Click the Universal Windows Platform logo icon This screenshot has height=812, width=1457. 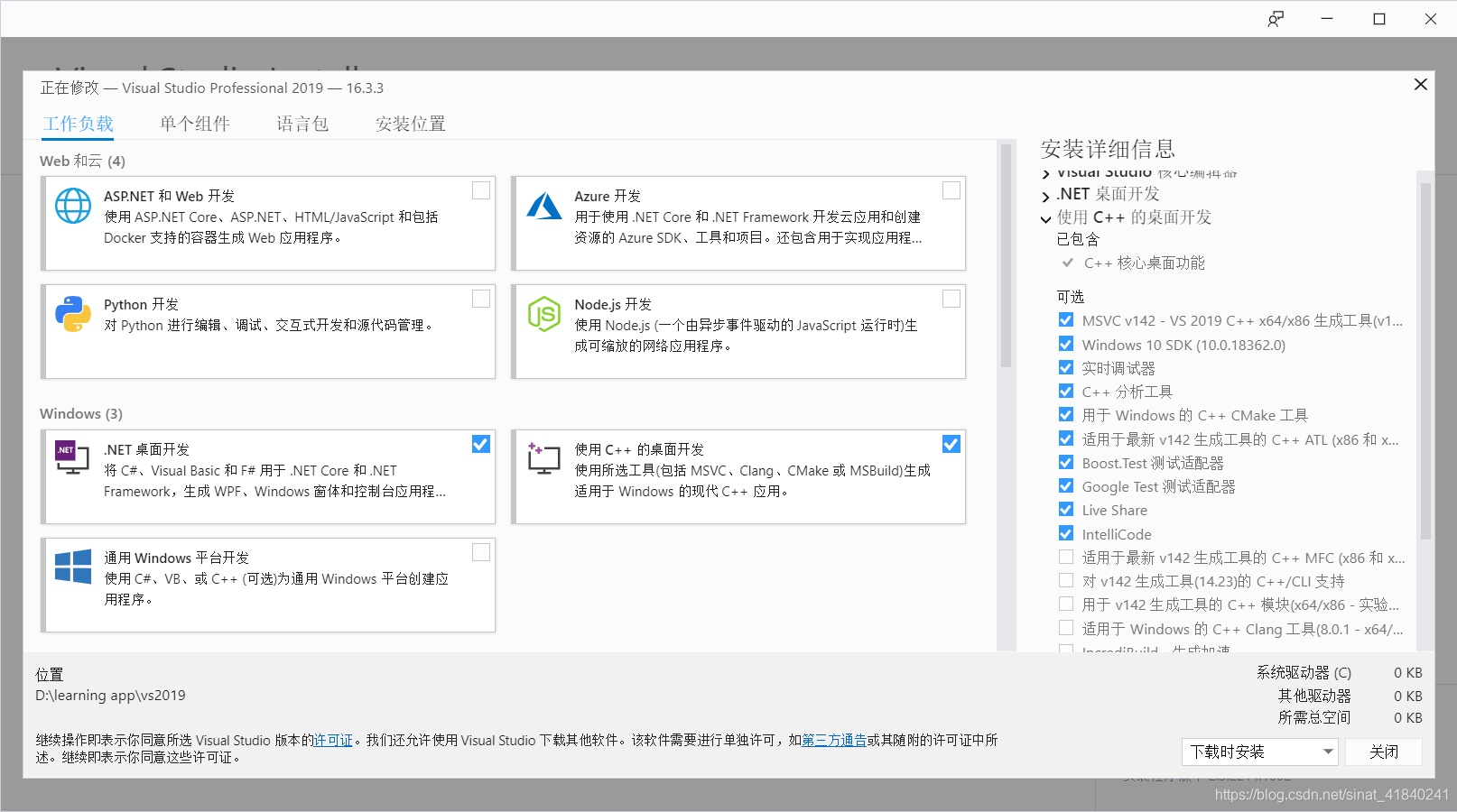(x=73, y=567)
